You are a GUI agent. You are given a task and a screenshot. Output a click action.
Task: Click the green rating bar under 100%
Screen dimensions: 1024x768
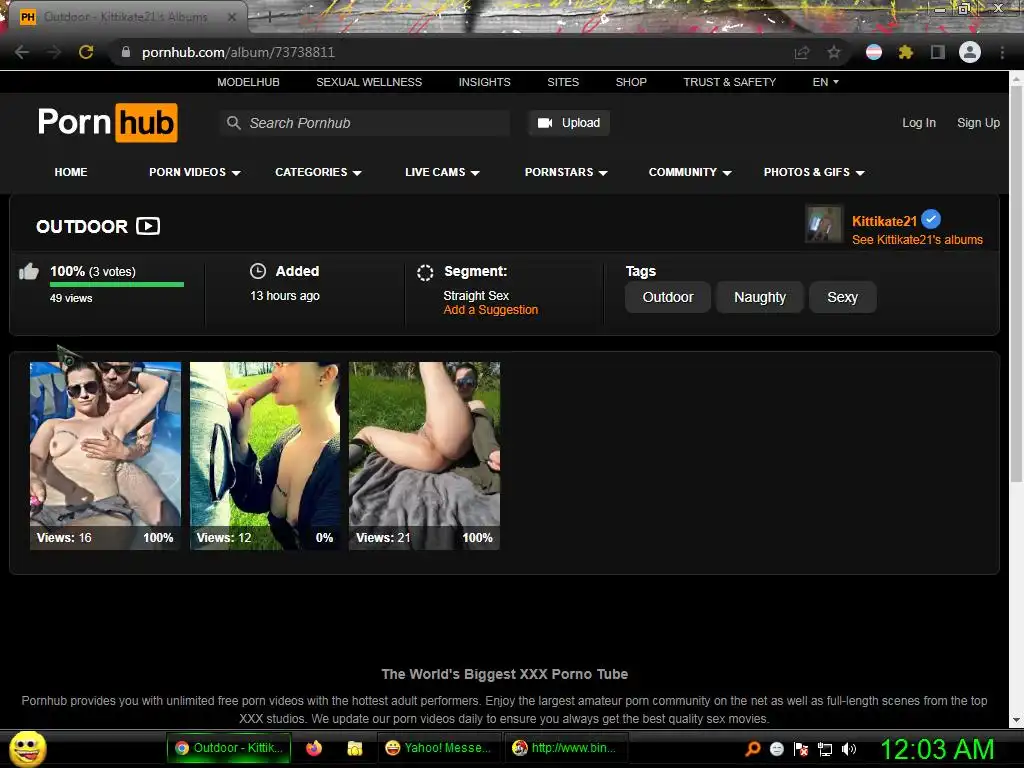[x=117, y=285]
